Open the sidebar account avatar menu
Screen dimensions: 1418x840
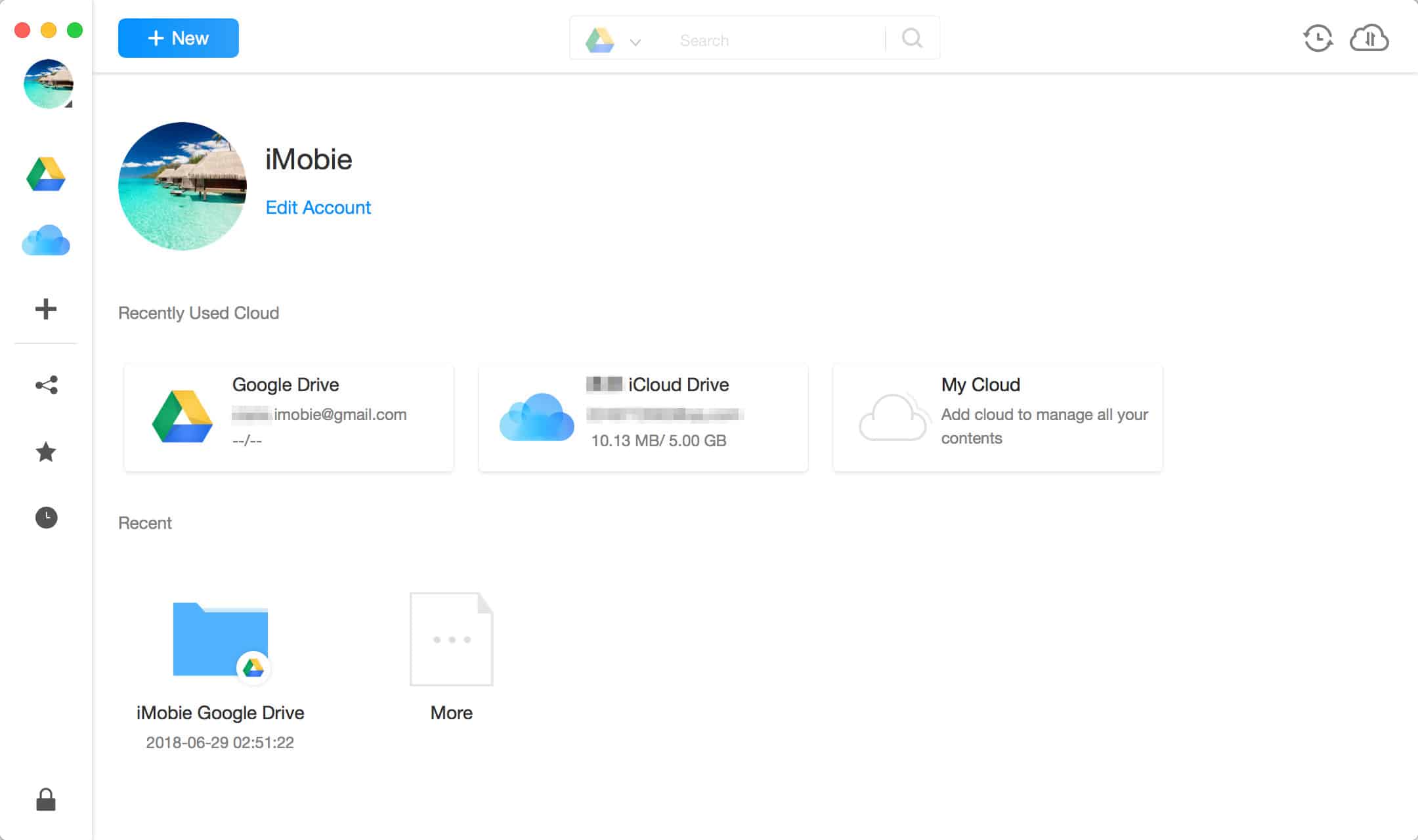[x=48, y=84]
